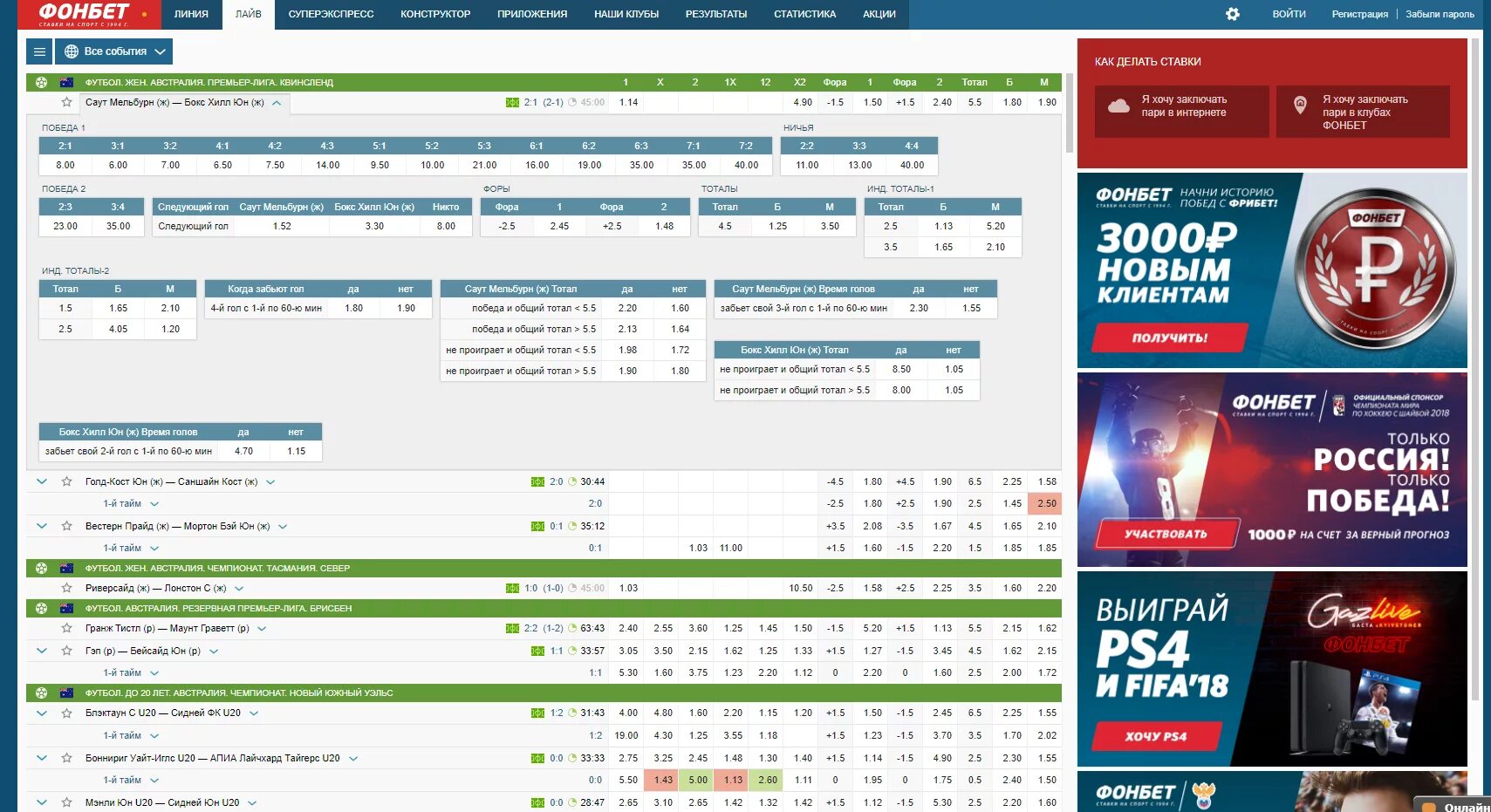Click the Fonbet logo
Image resolution: width=1491 pixels, height=812 pixels.
pos(85,14)
